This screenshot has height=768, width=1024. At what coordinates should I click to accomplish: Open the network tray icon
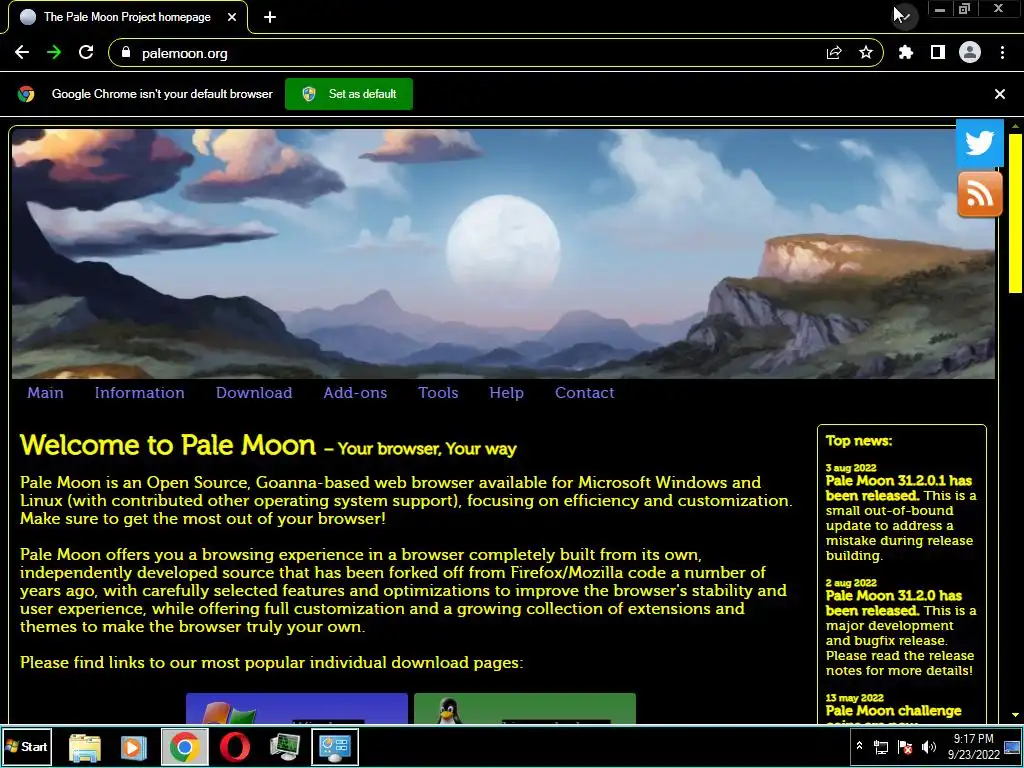881,747
